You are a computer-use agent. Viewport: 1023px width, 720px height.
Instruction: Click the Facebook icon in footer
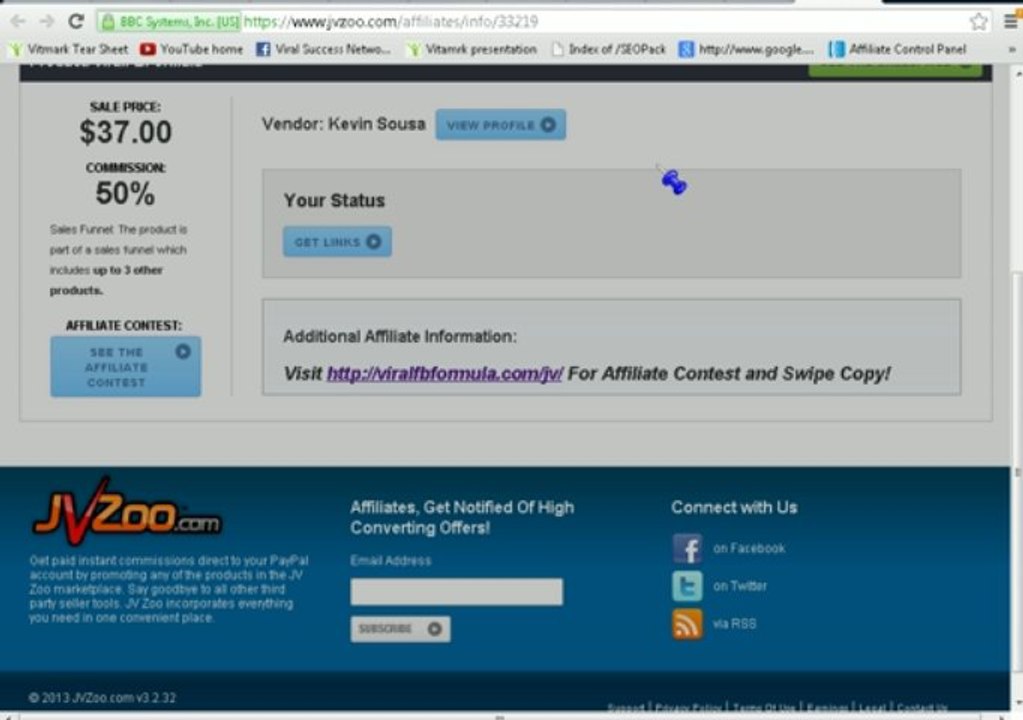pos(687,548)
